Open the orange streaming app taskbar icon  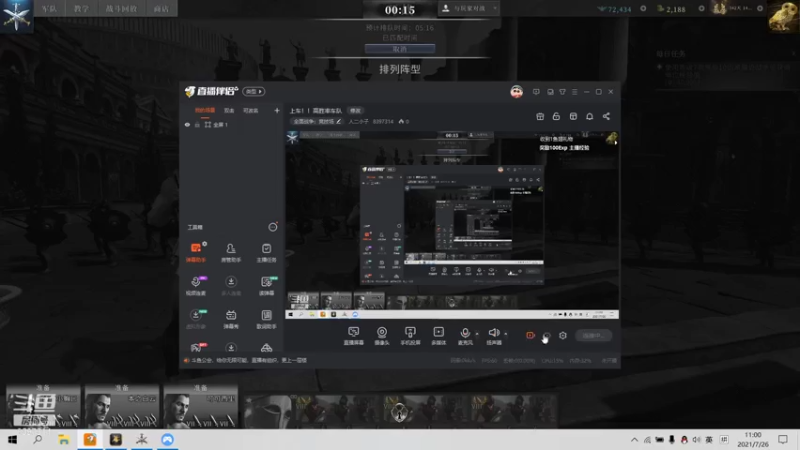point(90,439)
